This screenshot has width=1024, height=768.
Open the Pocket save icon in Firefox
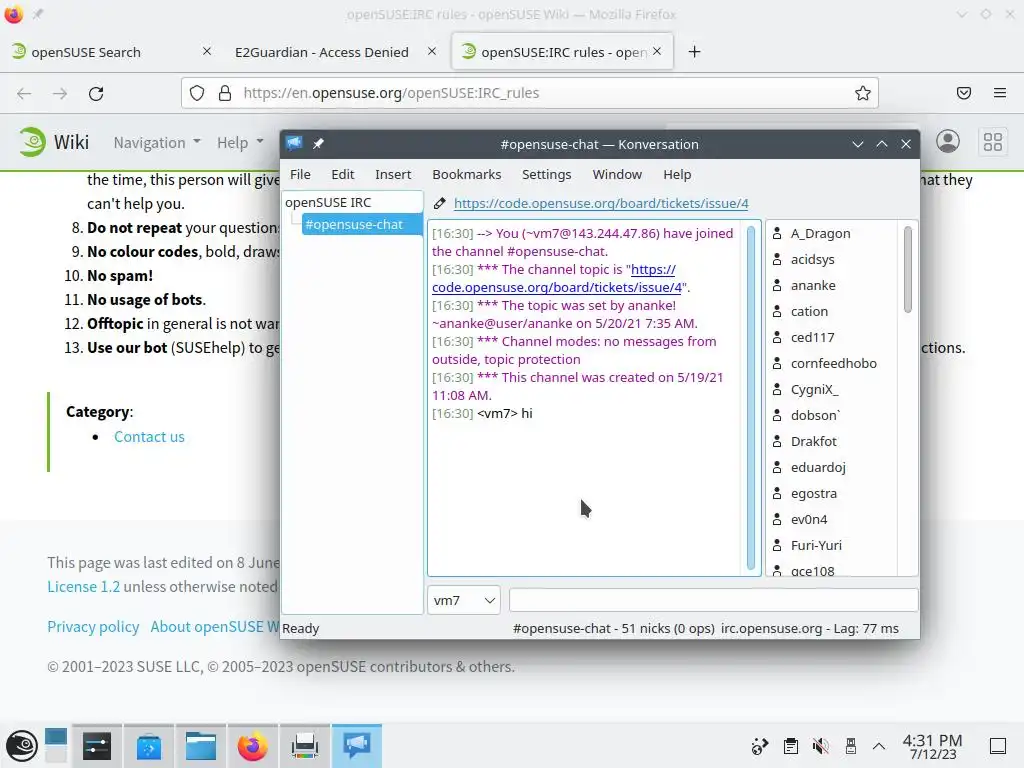pyautogui.click(x=964, y=93)
